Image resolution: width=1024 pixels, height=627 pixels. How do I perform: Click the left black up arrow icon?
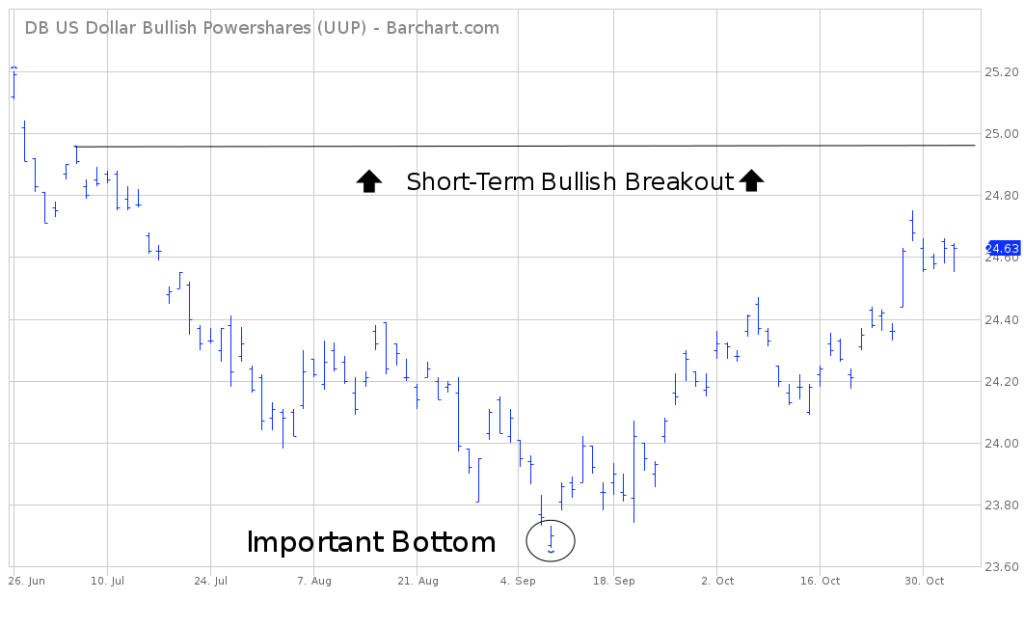tap(369, 181)
